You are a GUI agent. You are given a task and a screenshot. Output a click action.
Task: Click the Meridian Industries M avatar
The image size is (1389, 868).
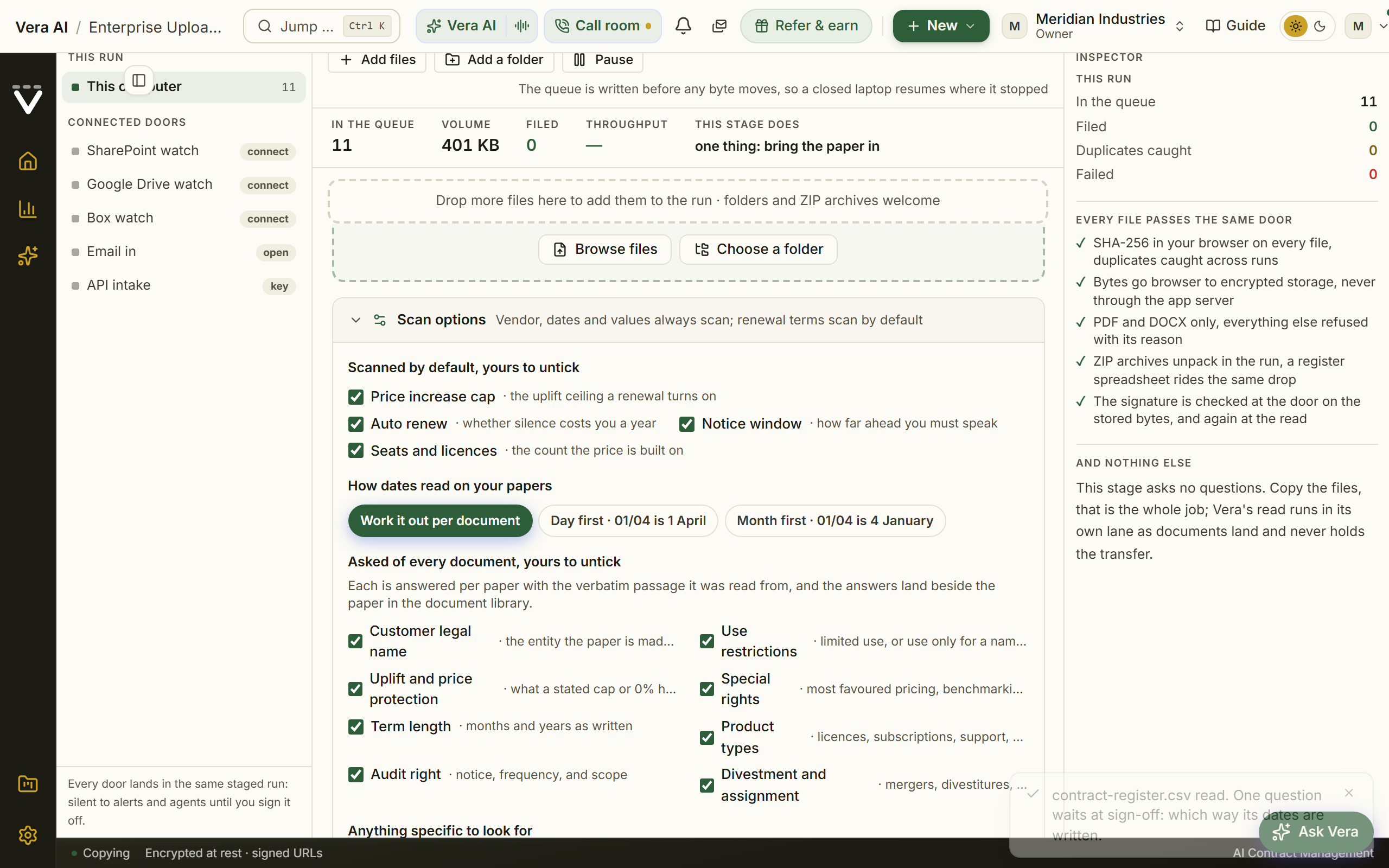[x=1014, y=26]
